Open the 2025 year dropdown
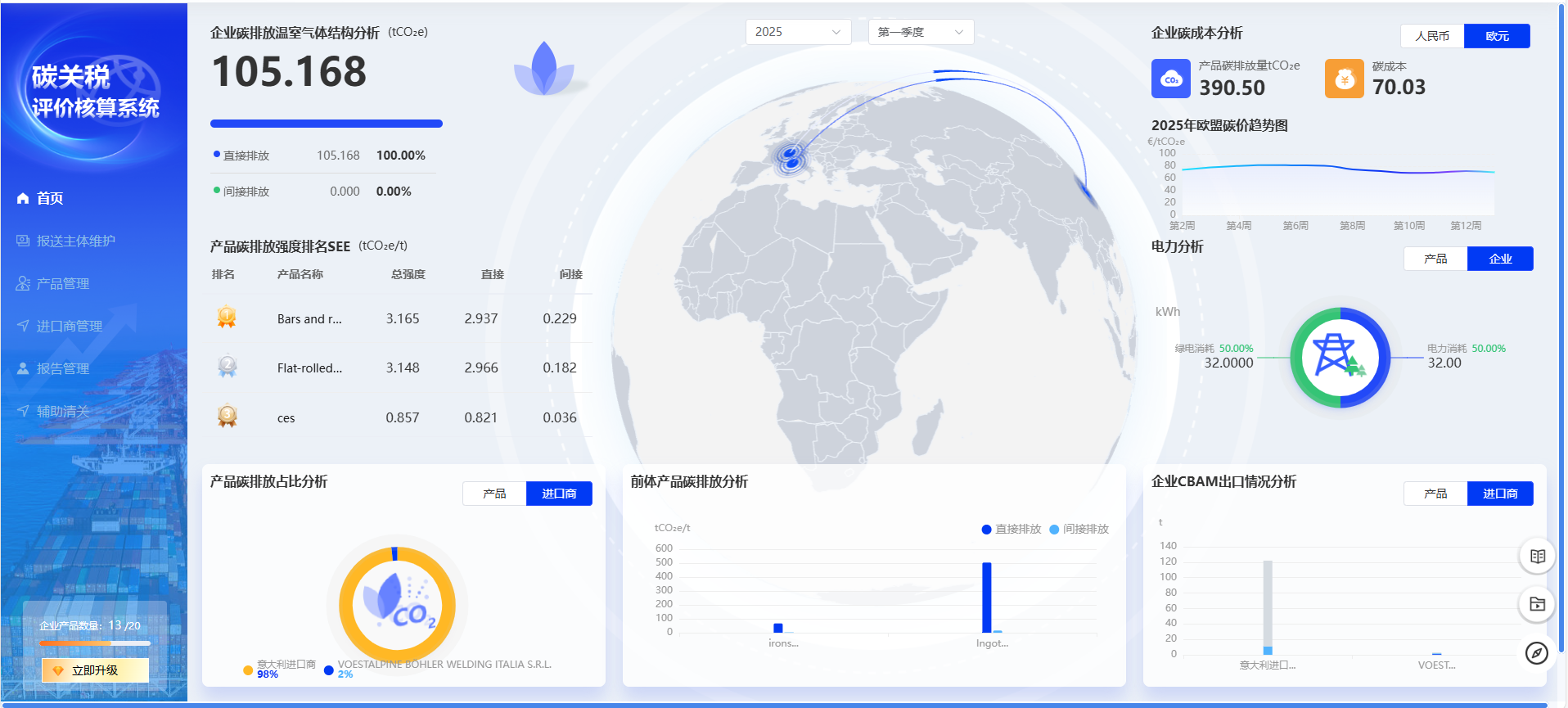The height and width of the screenshot is (708, 1568). click(797, 32)
